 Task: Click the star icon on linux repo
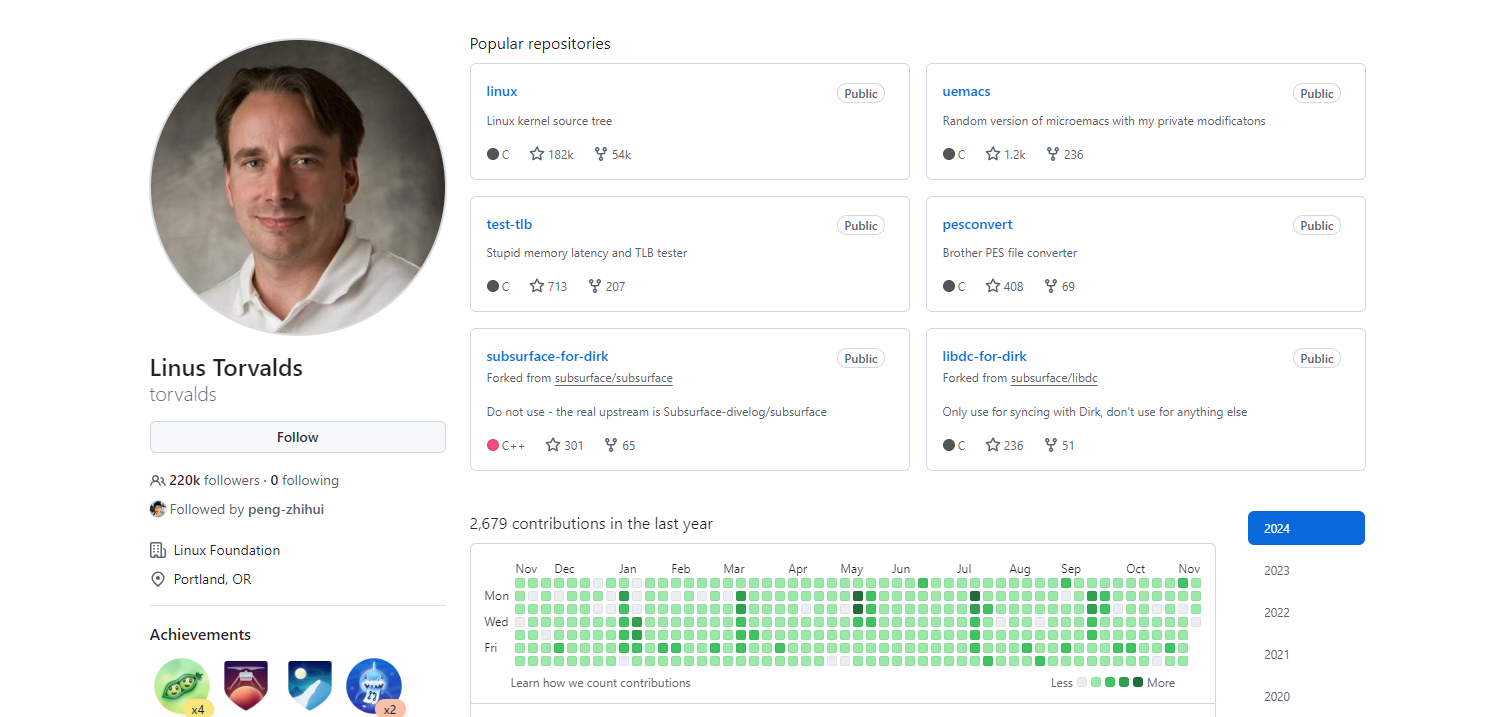[537, 154]
